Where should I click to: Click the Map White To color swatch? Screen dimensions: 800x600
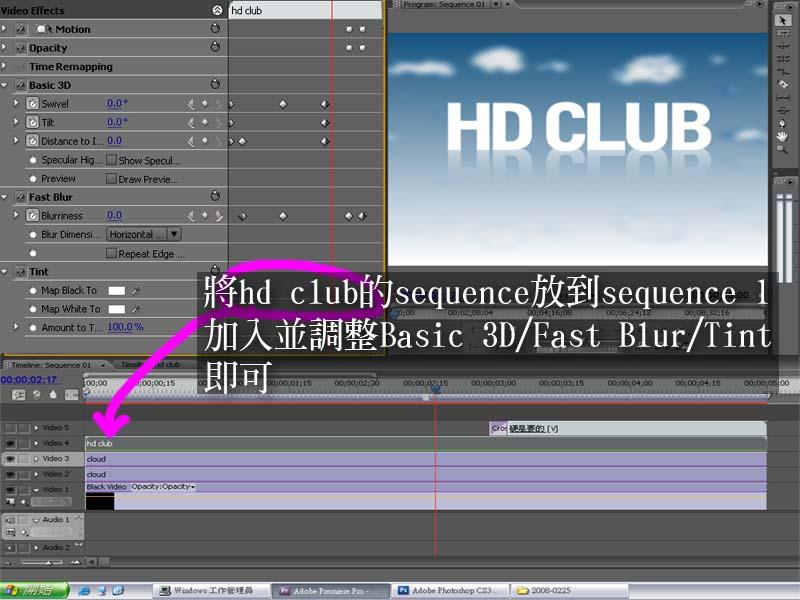coord(117,310)
